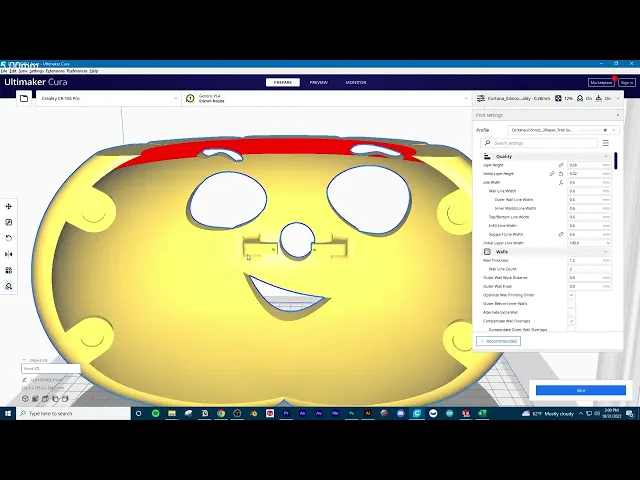This screenshot has height=480, width=640.
Task: Close the Print settings panel
Action: click(618, 115)
